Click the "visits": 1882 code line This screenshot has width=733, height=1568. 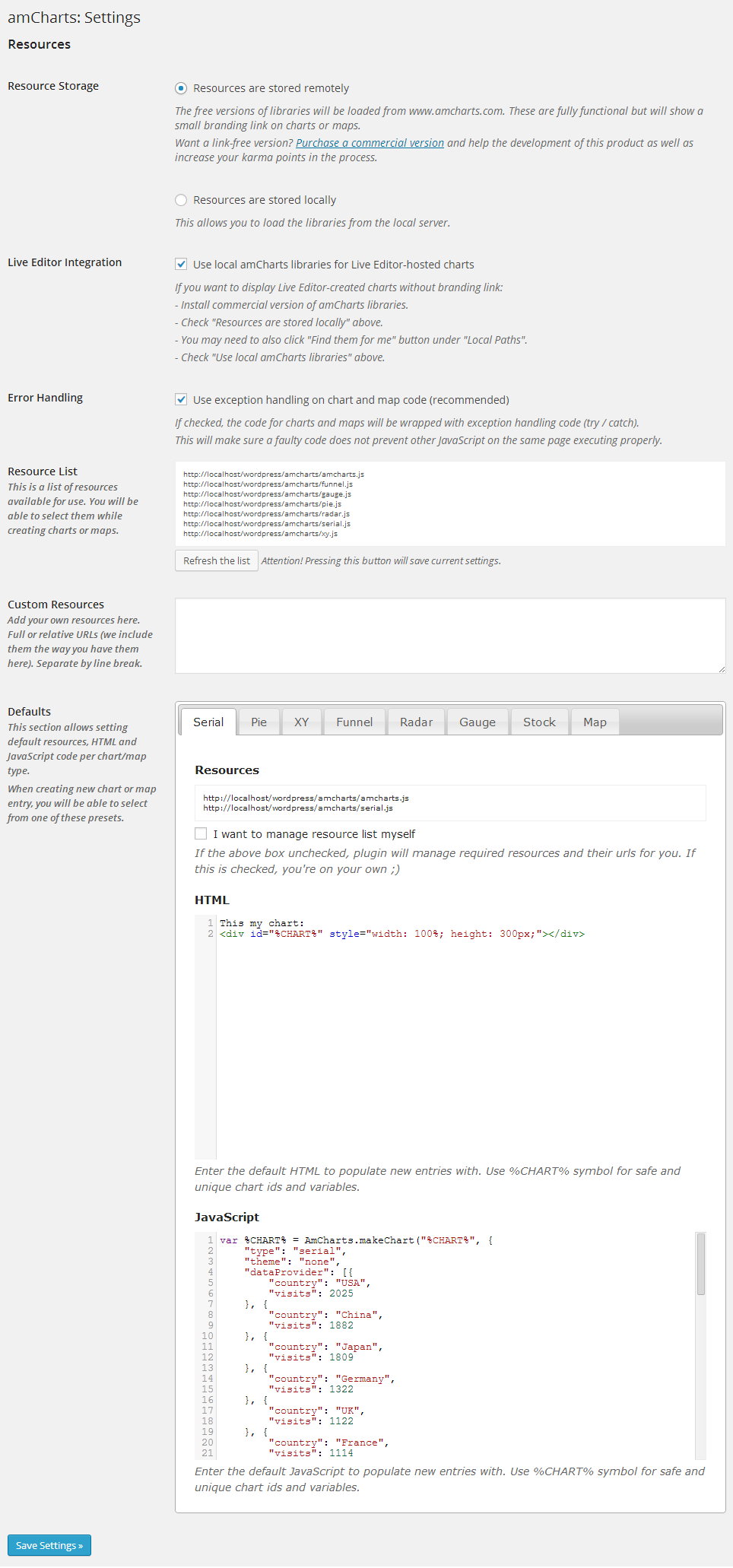pyautogui.click(x=311, y=1325)
